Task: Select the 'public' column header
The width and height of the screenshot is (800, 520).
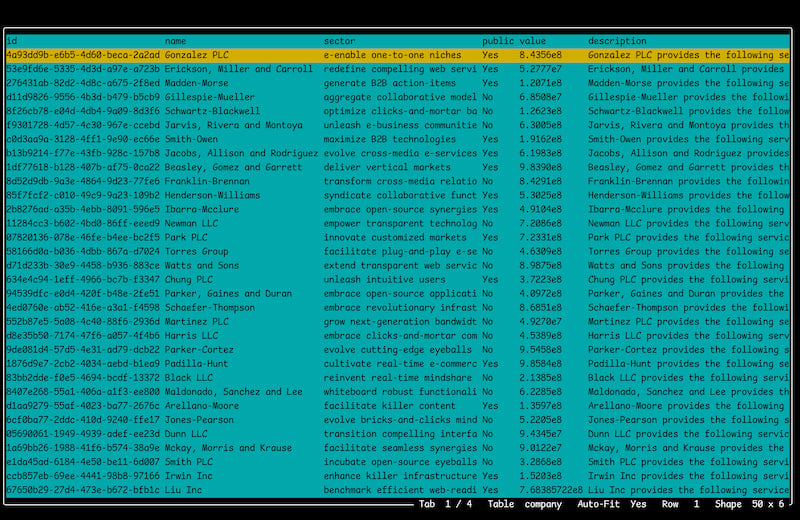Action: point(498,41)
